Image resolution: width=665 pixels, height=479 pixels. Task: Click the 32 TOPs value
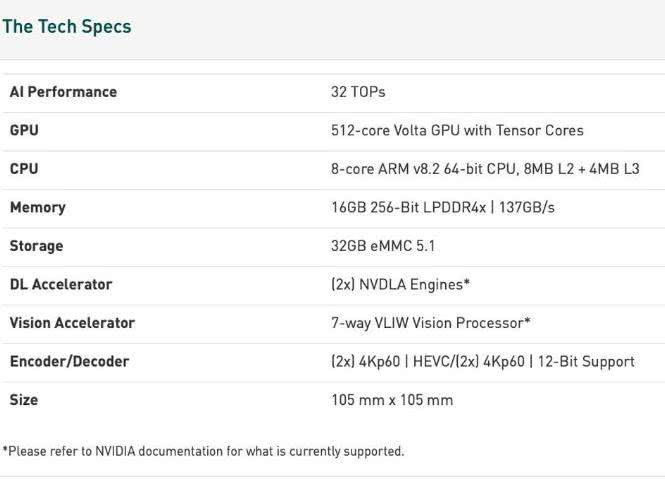click(358, 92)
